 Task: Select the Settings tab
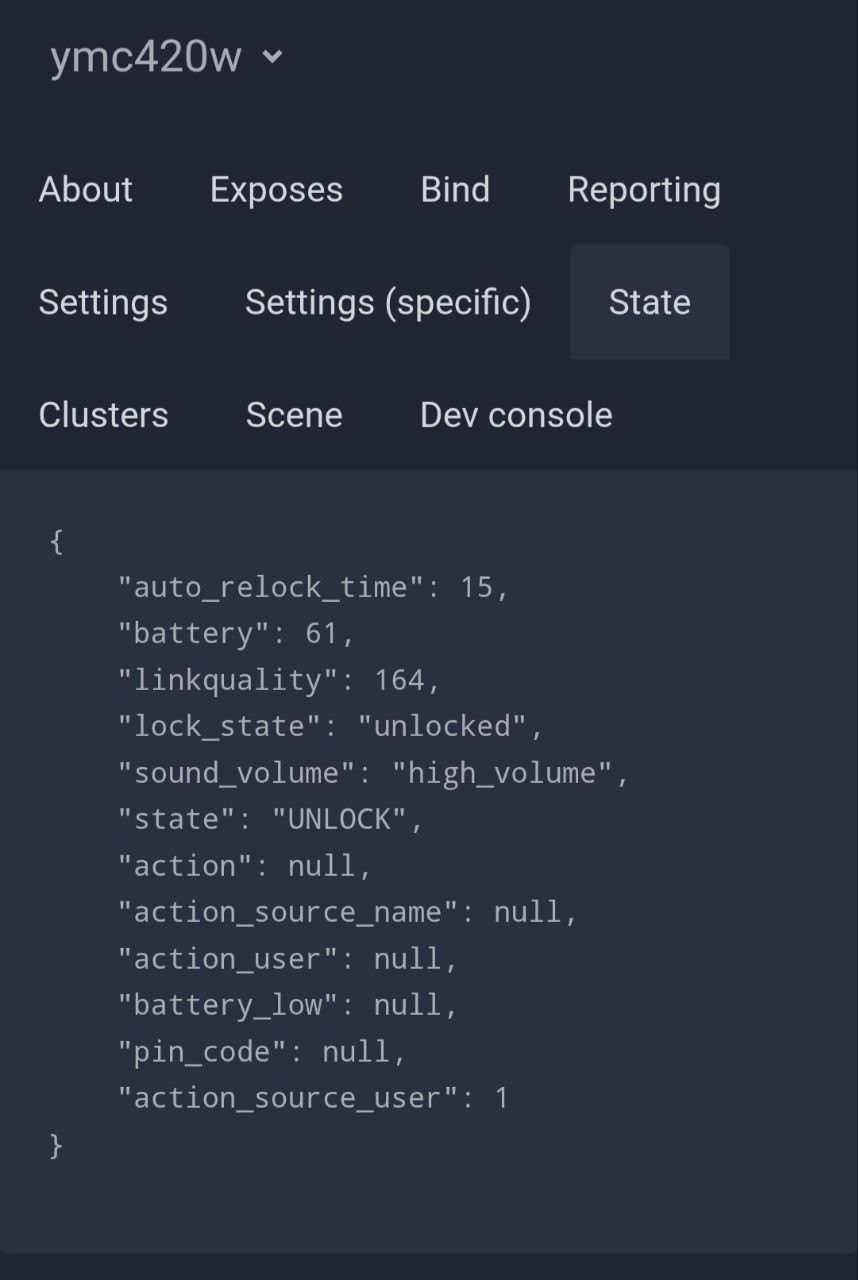pyautogui.click(x=103, y=302)
